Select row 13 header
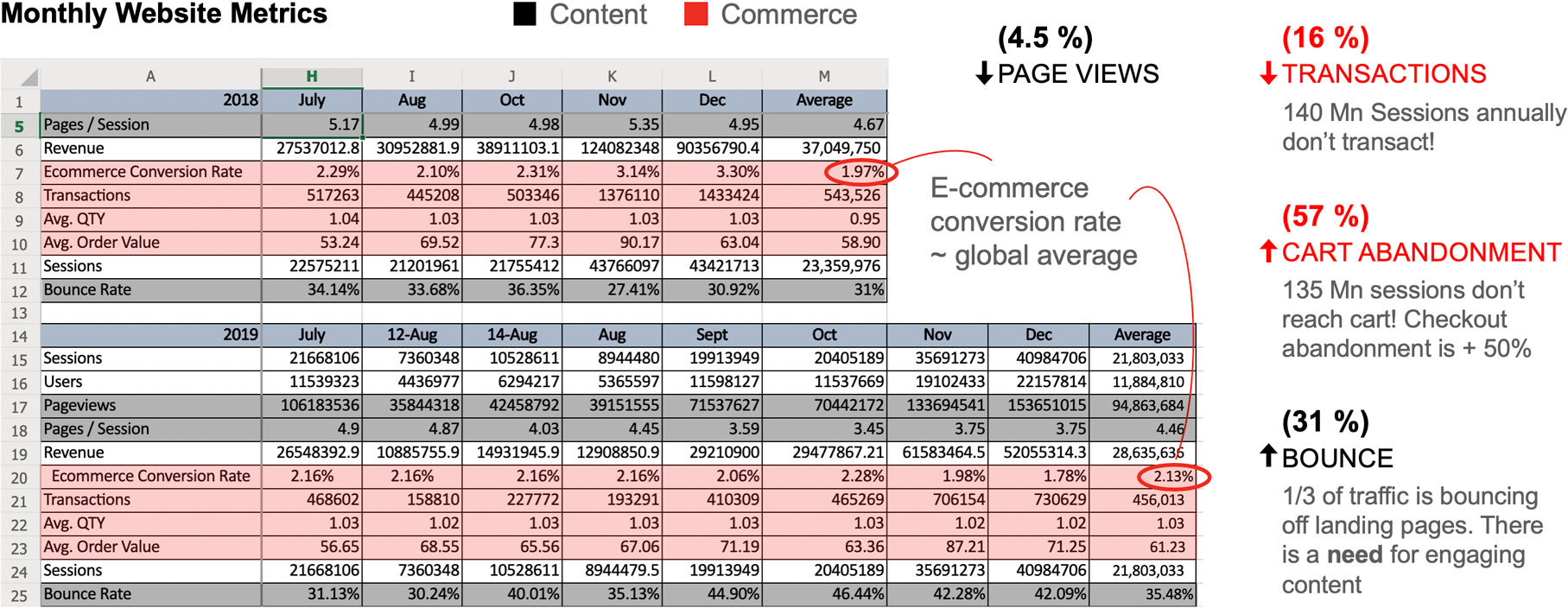The height and width of the screenshot is (608, 1568). click(19, 313)
